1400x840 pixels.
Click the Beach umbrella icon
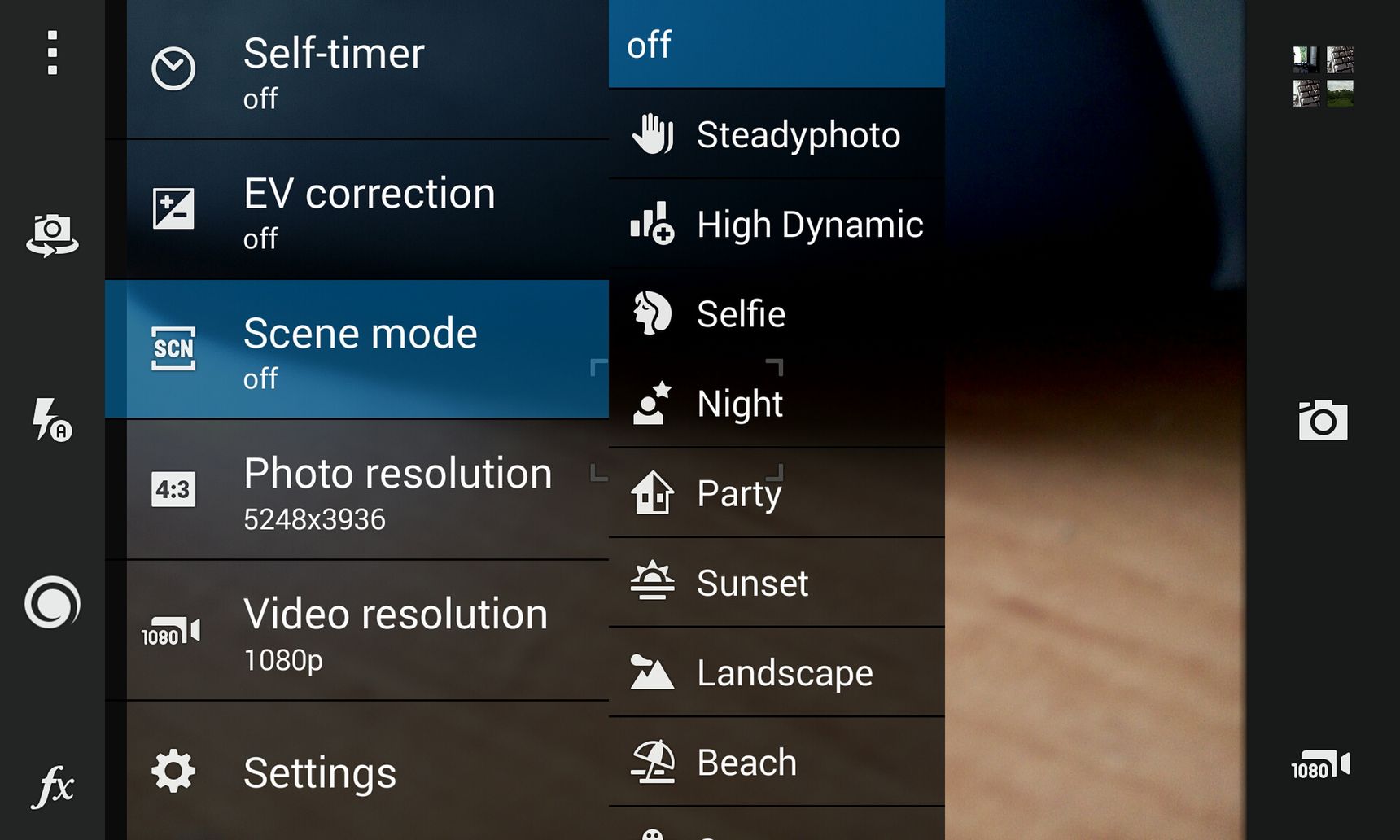[653, 761]
